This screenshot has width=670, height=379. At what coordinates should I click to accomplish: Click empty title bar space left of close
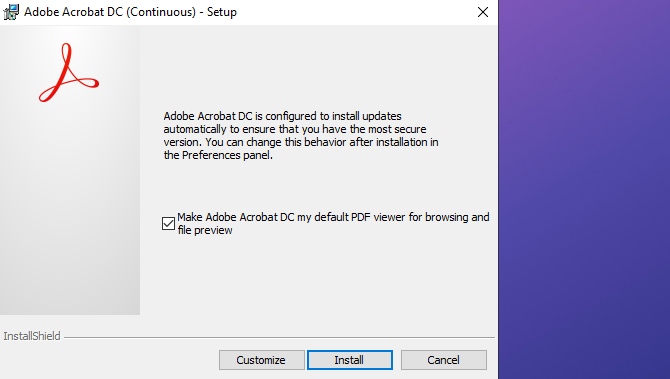coord(355,12)
